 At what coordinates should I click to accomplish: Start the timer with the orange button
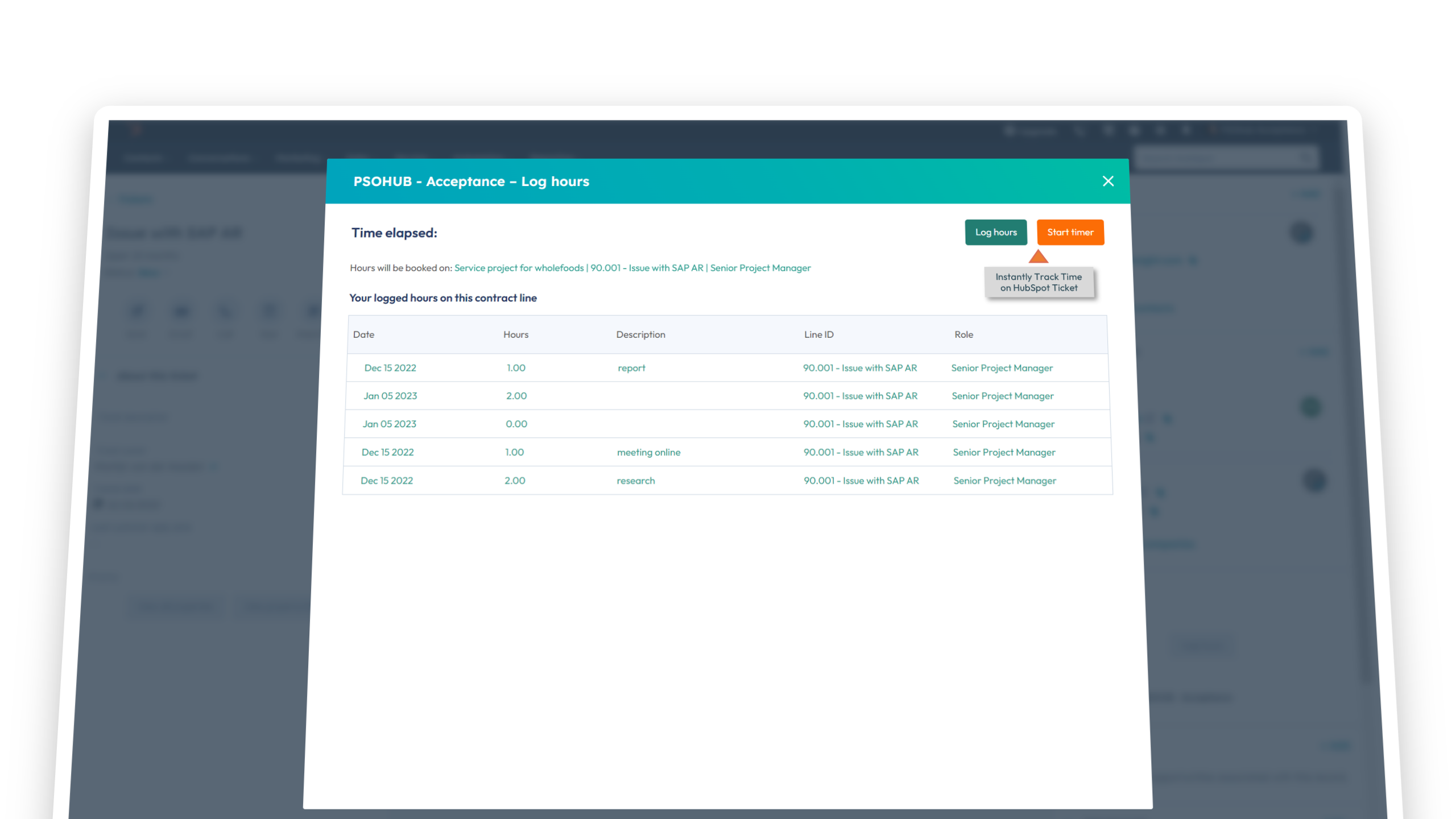(x=1070, y=232)
